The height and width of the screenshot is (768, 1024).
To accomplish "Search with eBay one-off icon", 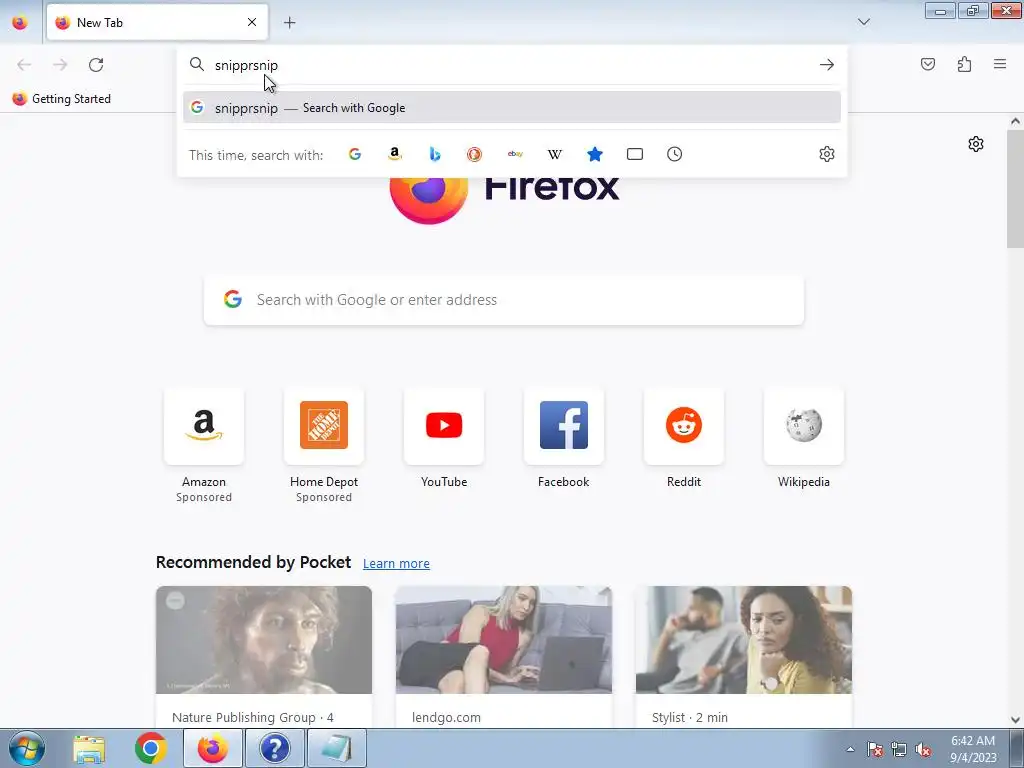I will 515,154.
